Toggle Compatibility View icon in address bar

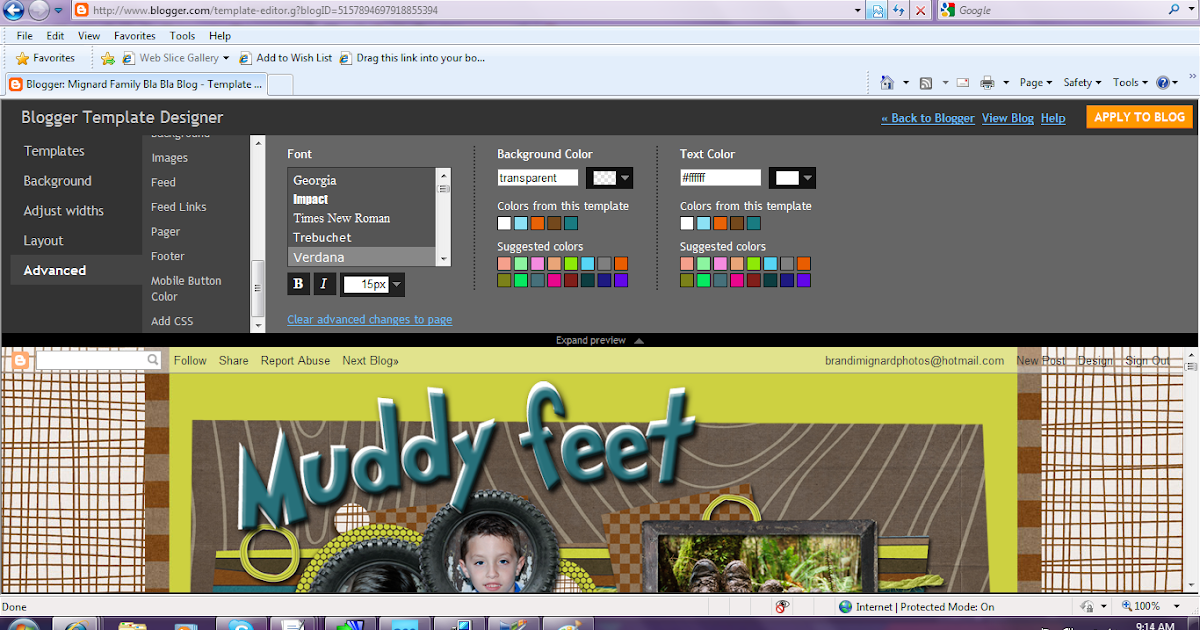[x=878, y=11]
